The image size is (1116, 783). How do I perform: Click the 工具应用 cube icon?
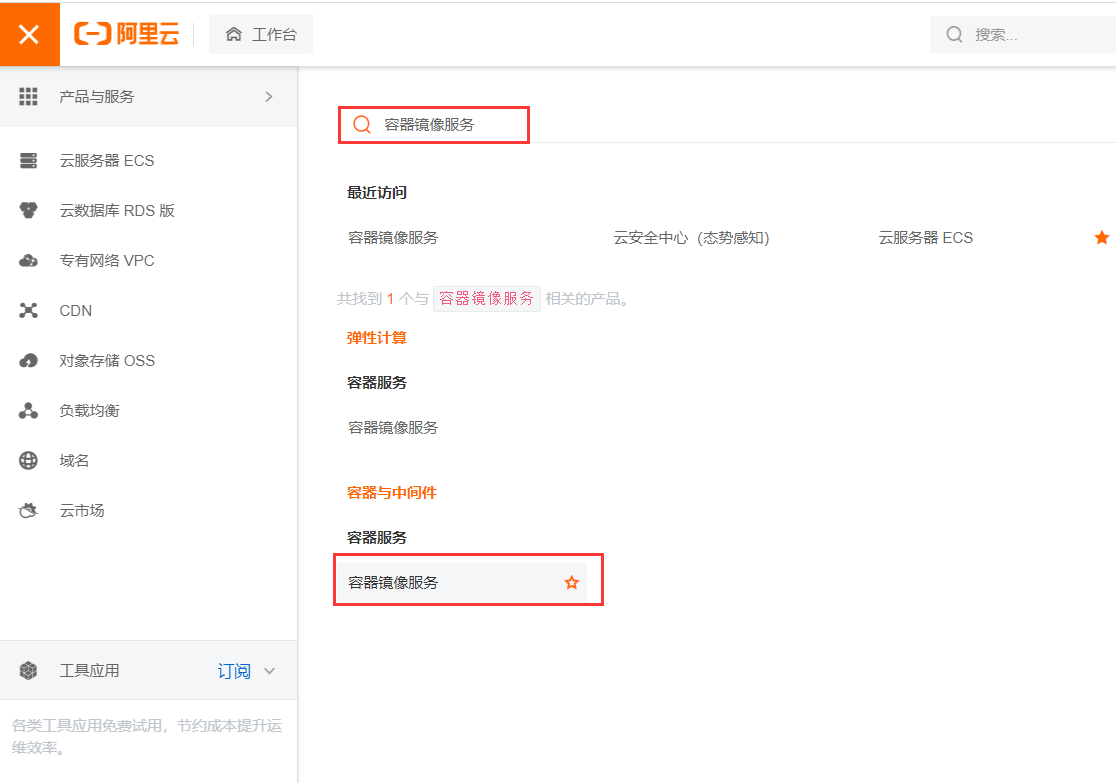pyautogui.click(x=28, y=671)
